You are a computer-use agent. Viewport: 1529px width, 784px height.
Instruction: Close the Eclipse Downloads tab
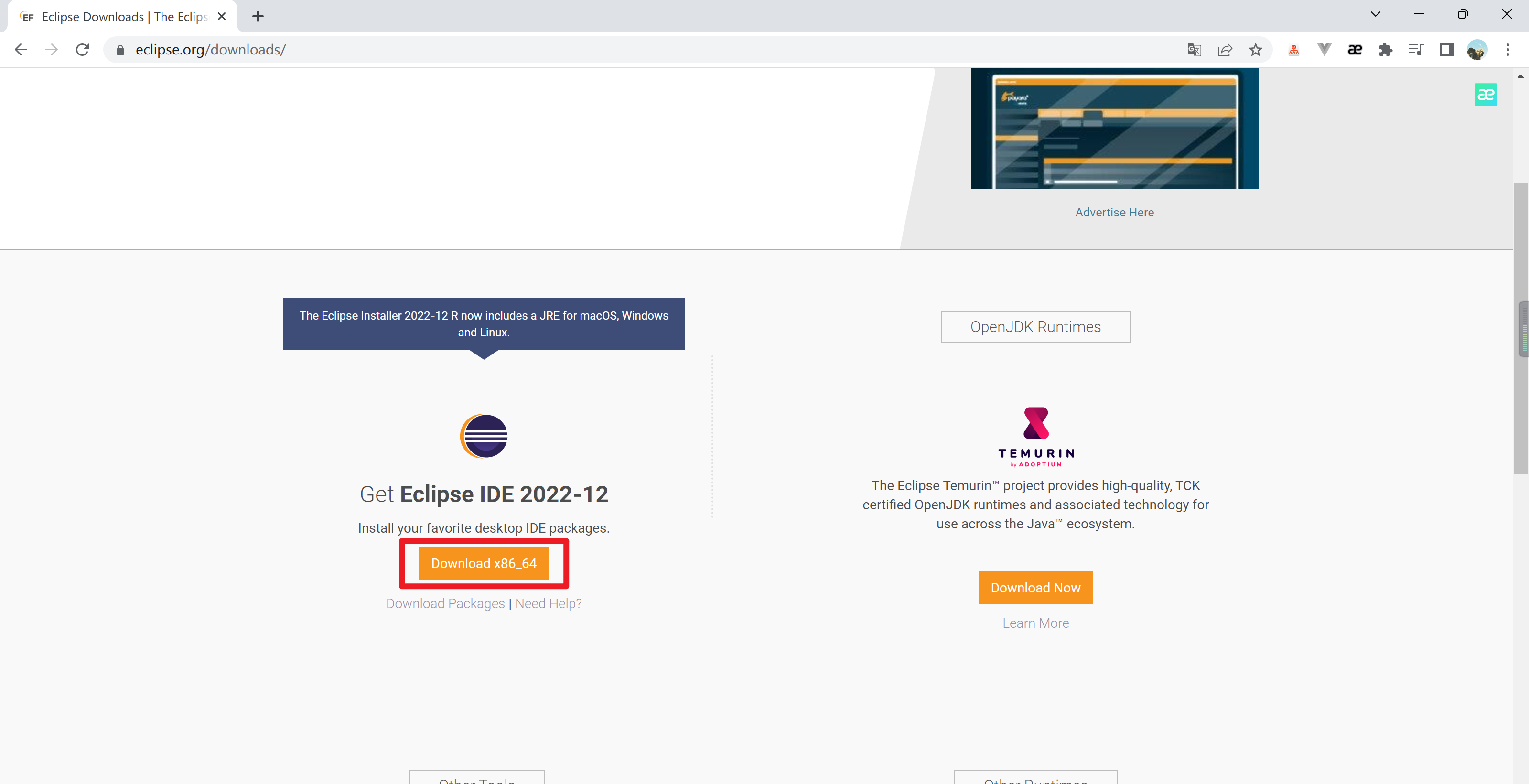pyautogui.click(x=221, y=17)
